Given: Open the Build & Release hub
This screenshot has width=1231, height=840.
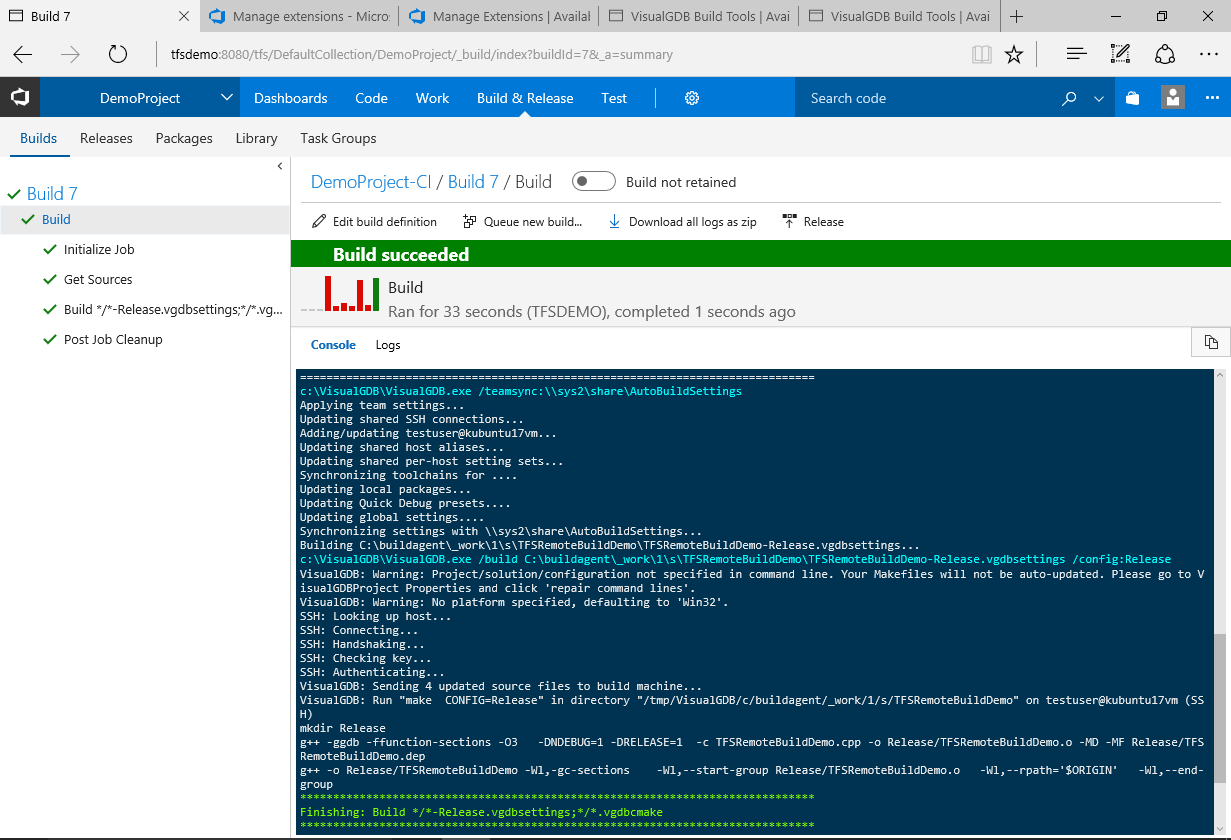Looking at the screenshot, I should tap(525, 98).
